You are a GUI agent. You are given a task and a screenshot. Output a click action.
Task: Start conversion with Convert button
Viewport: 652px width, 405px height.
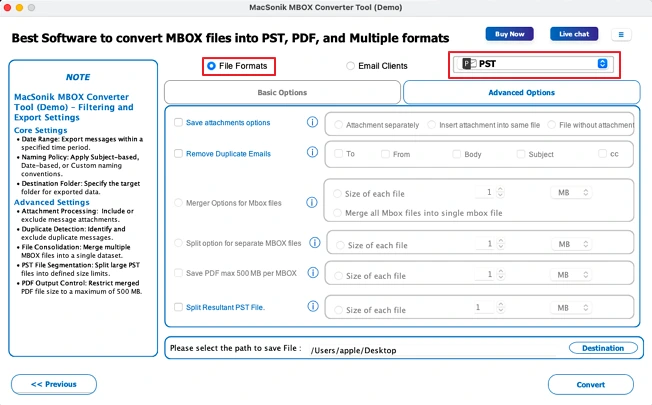point(590,385)
